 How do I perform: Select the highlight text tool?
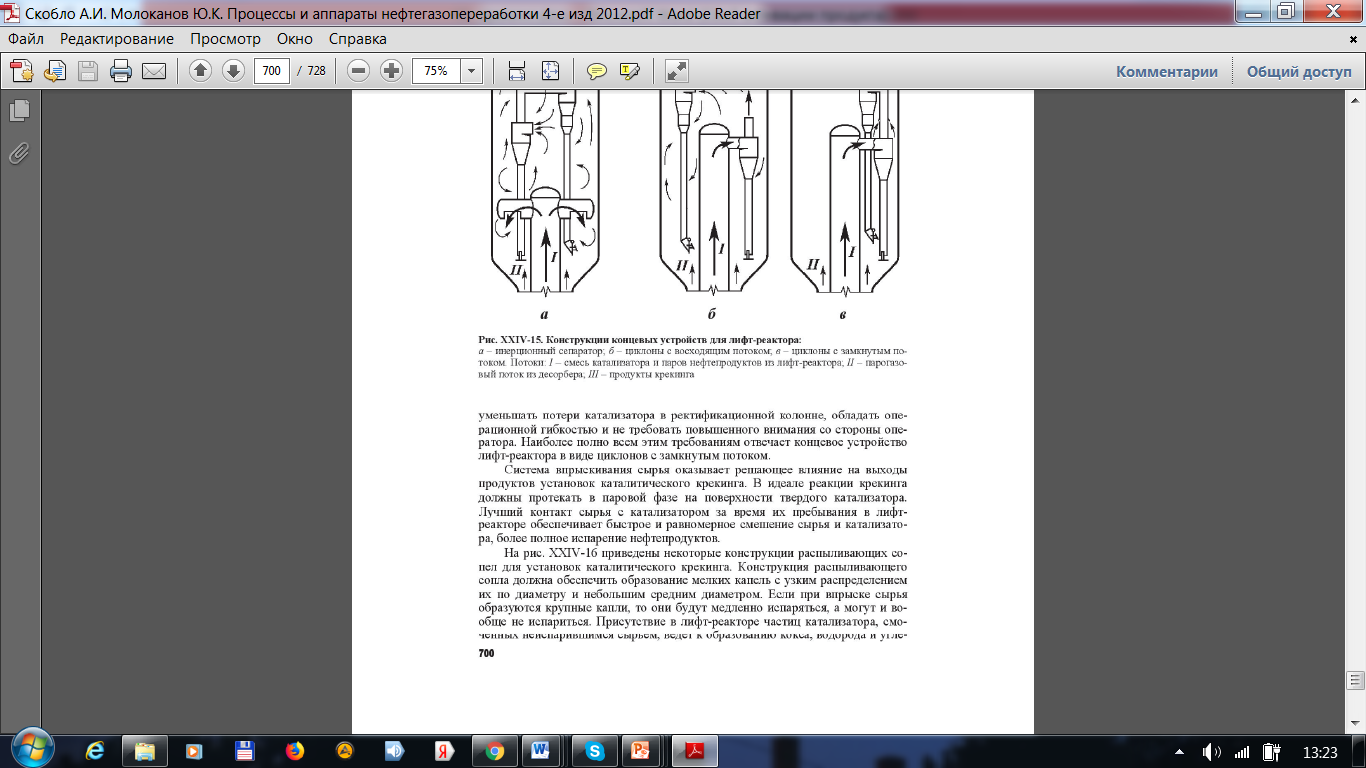point(629,71)
